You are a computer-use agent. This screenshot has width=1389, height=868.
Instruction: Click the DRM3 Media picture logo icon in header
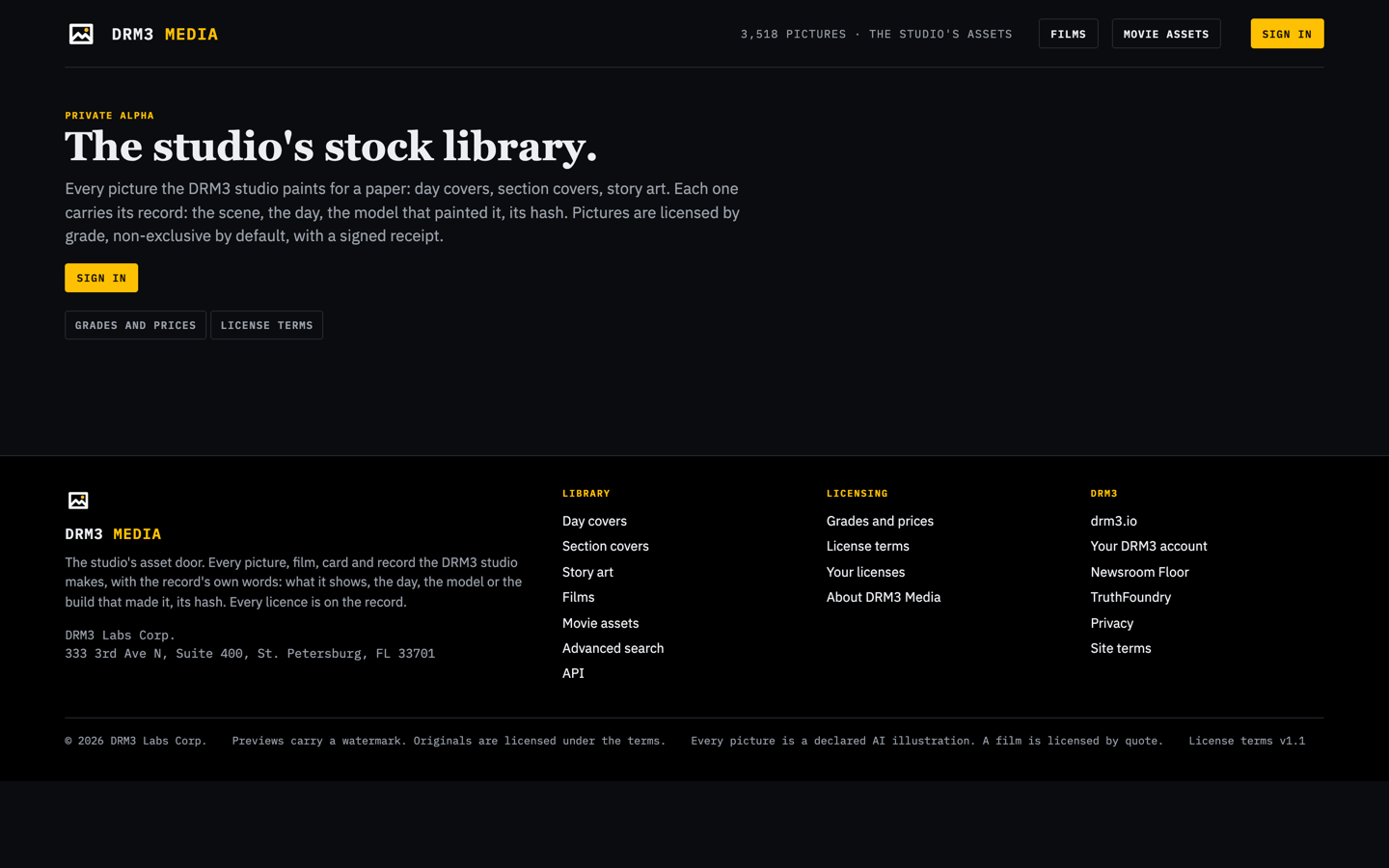[81, 34]
